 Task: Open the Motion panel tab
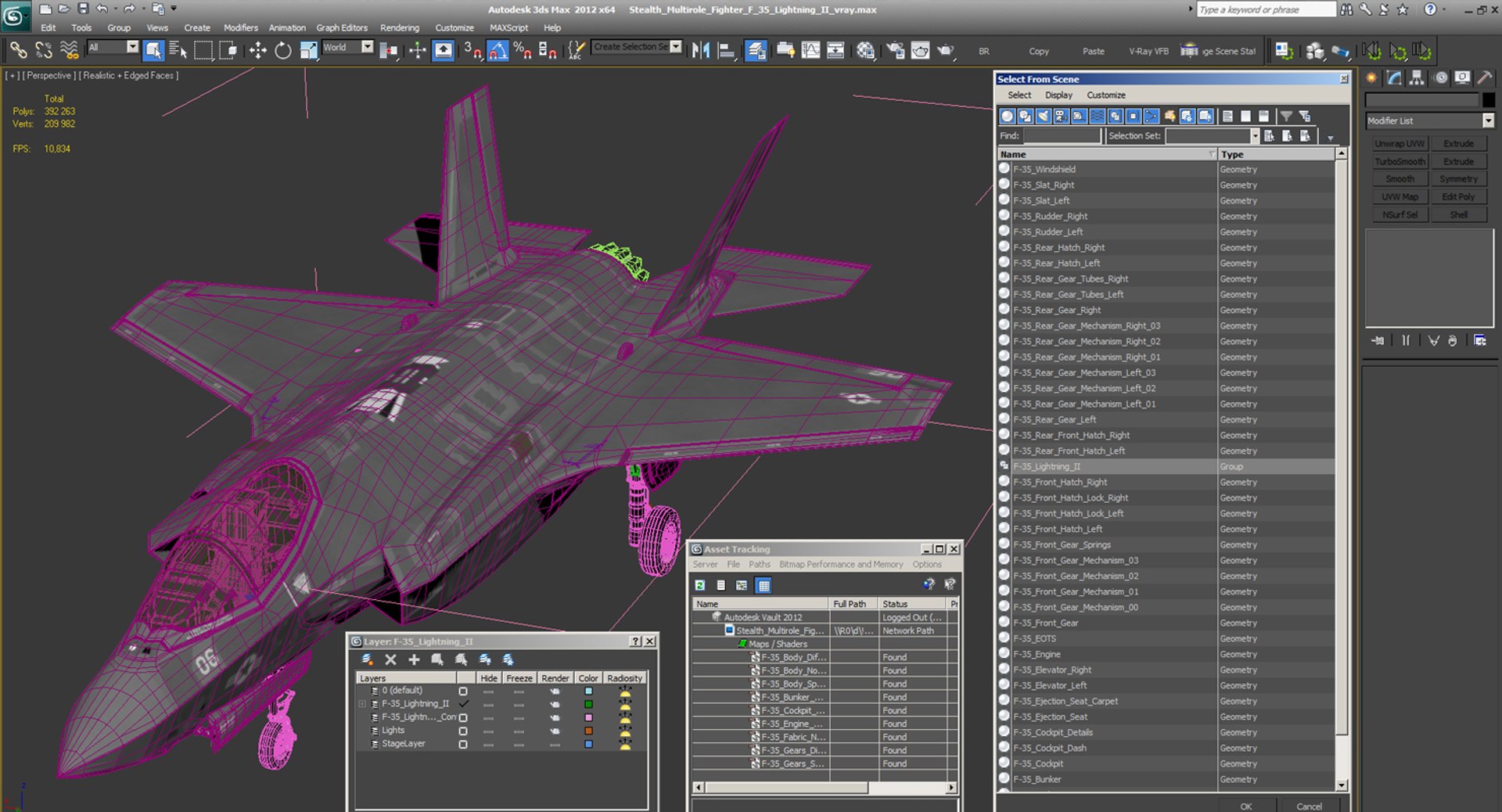pyautogui.click(x=1440, y=77)
